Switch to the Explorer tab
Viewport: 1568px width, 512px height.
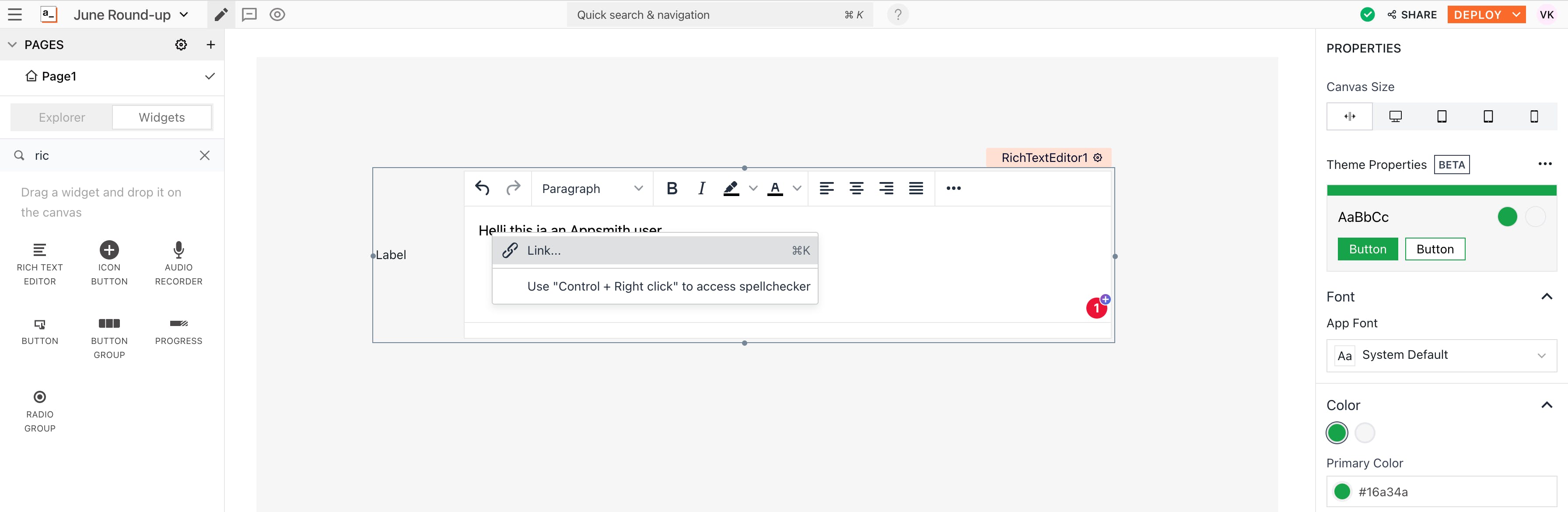62,118
